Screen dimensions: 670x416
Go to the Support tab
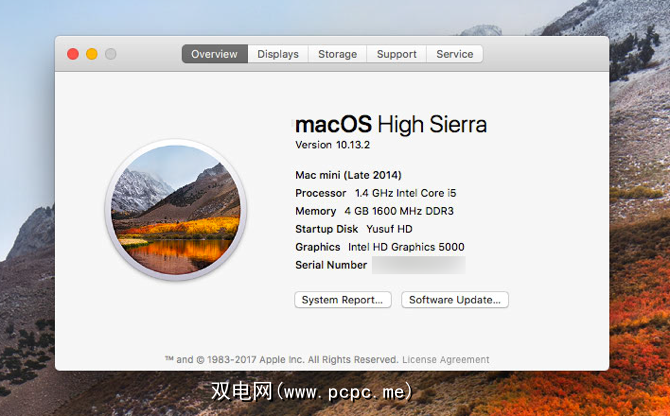click(x=397, y=54)
